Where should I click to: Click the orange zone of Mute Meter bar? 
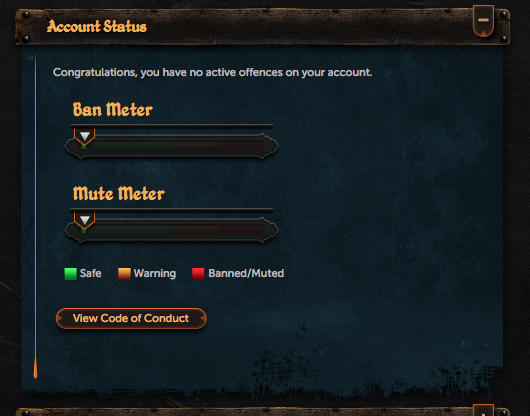pos(196,230)
